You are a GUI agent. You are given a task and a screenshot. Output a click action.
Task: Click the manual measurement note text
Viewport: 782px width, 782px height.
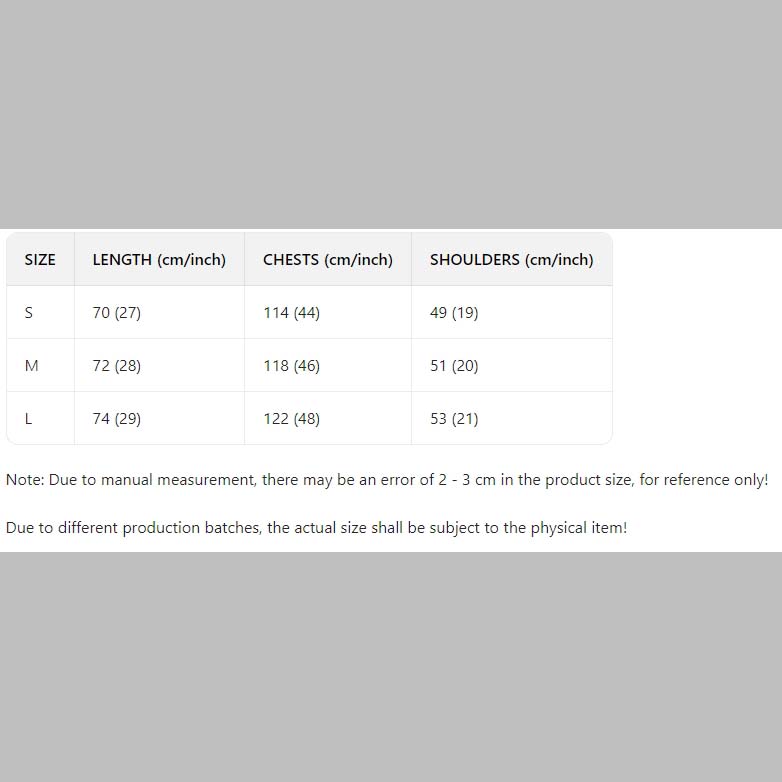(x=387, y=480)
